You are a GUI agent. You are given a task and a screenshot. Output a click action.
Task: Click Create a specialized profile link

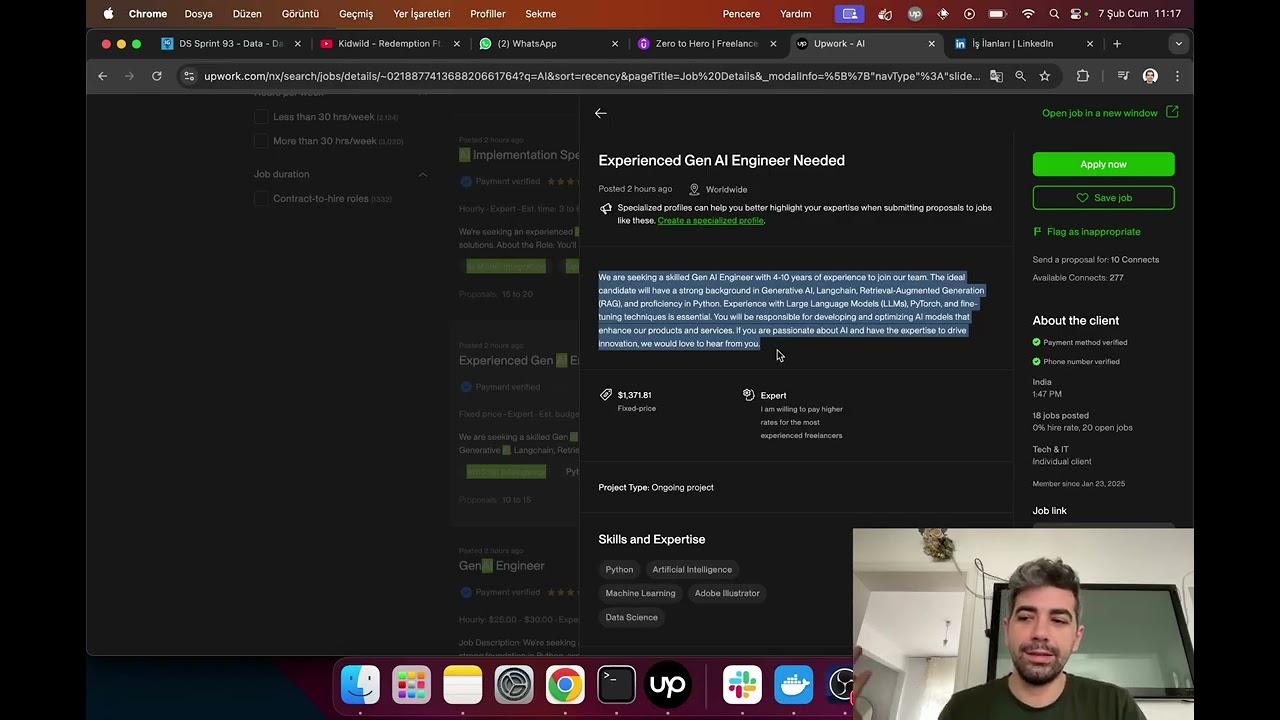click(x=711, y=221)
